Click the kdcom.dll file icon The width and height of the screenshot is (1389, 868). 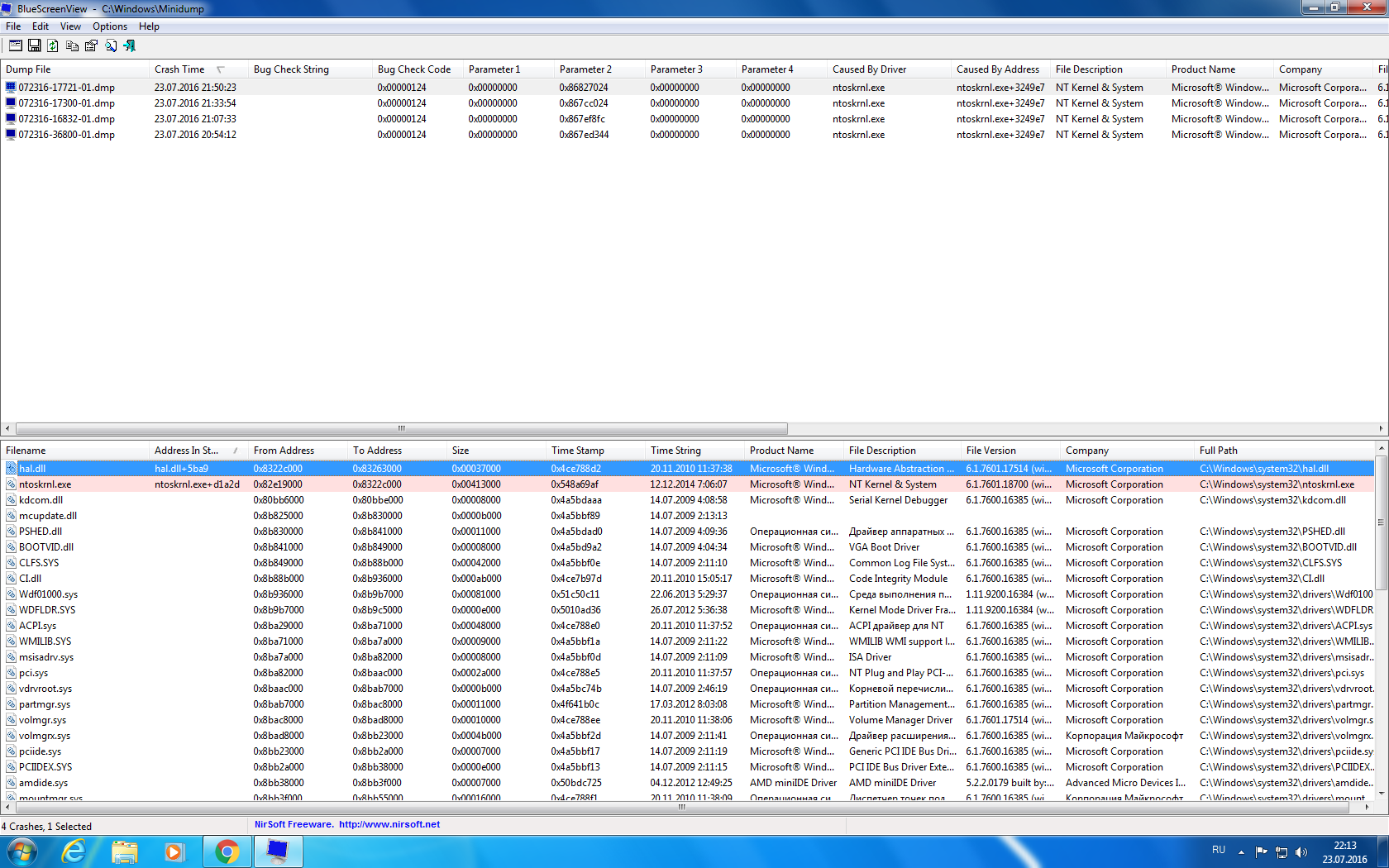[x=11, y=500]
